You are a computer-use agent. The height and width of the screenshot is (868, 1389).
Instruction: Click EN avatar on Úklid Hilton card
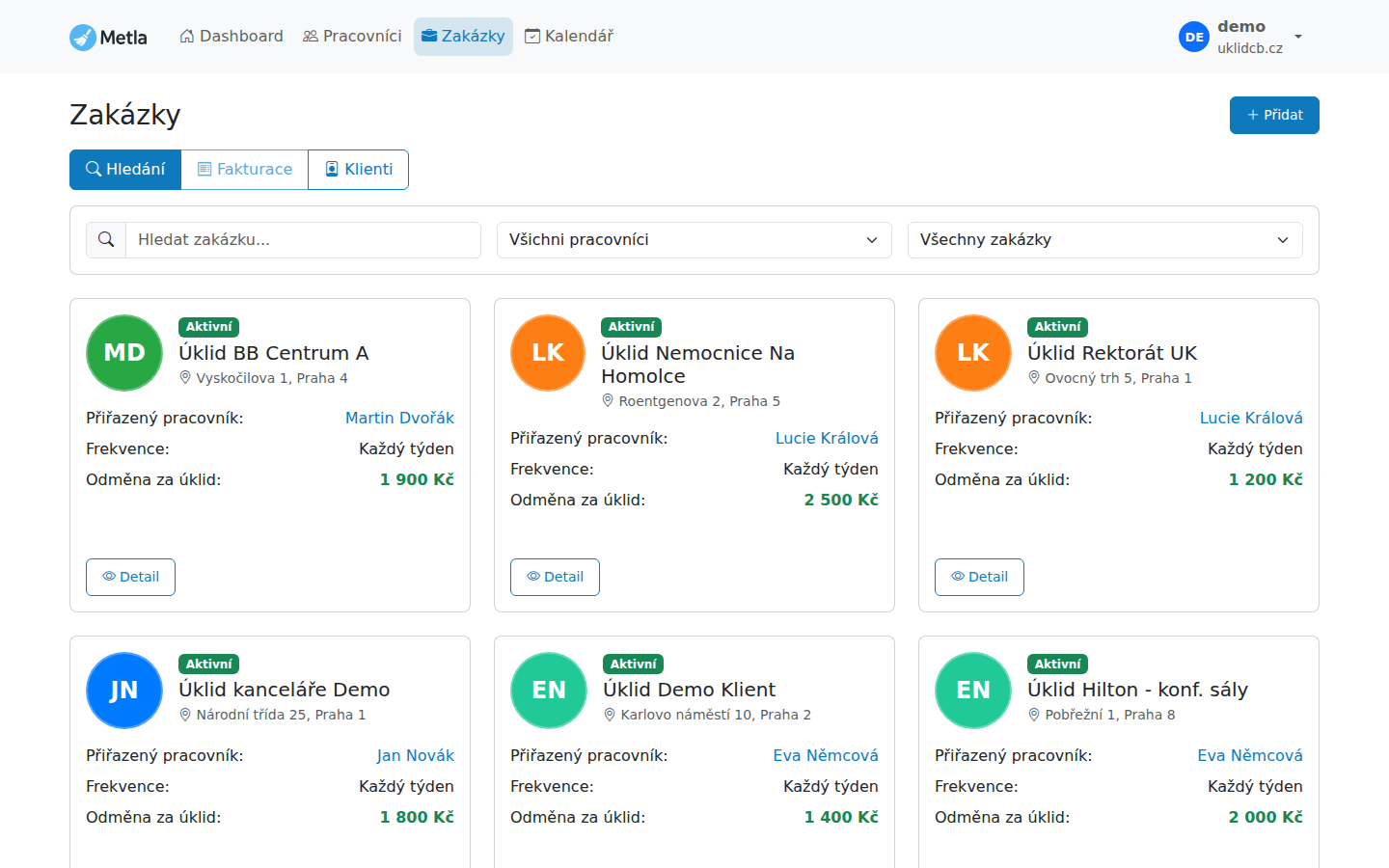coord(973,691)
